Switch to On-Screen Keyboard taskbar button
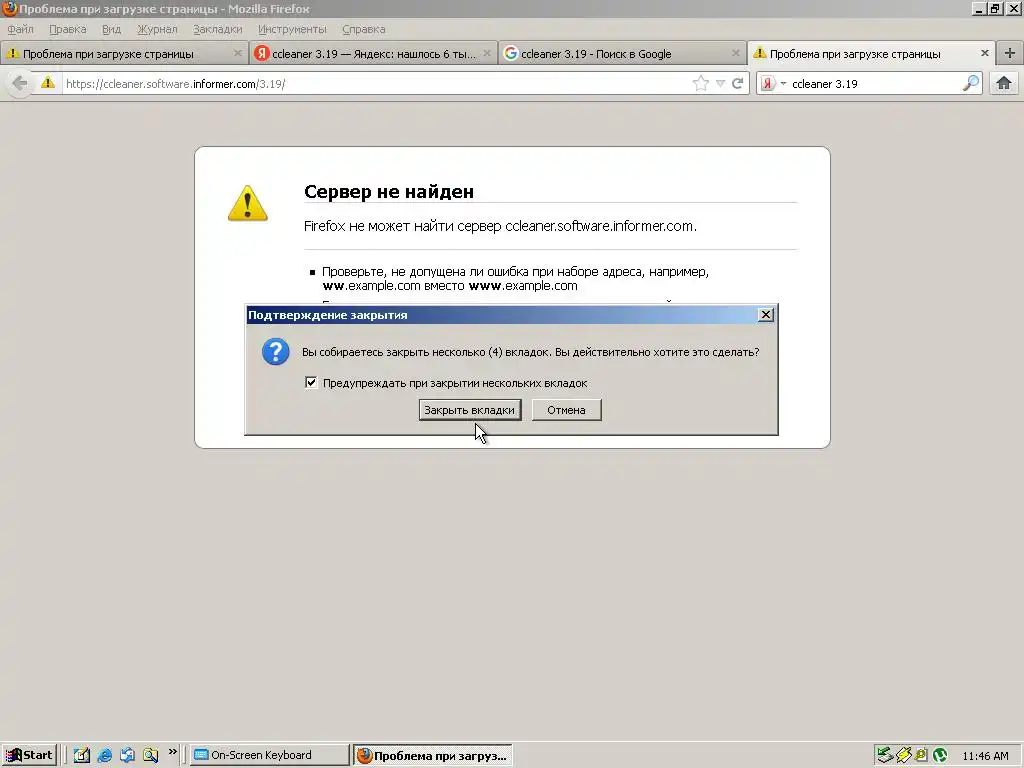1024x768 pixels. point(270,755)
